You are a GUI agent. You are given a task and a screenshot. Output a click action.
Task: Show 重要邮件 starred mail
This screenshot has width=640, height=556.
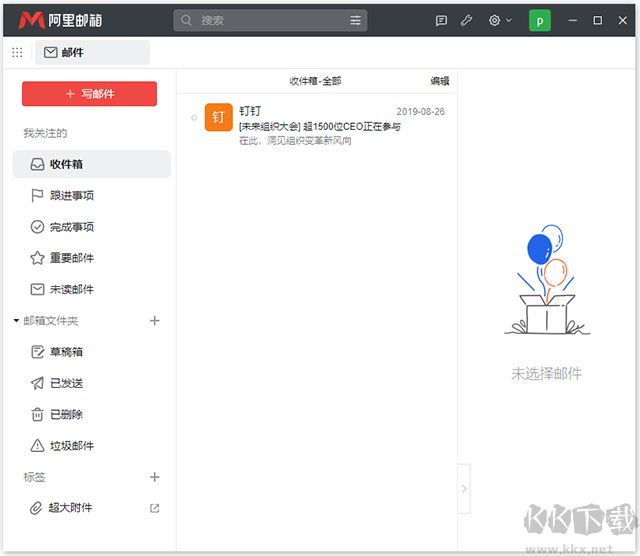(x=92, y=258)
